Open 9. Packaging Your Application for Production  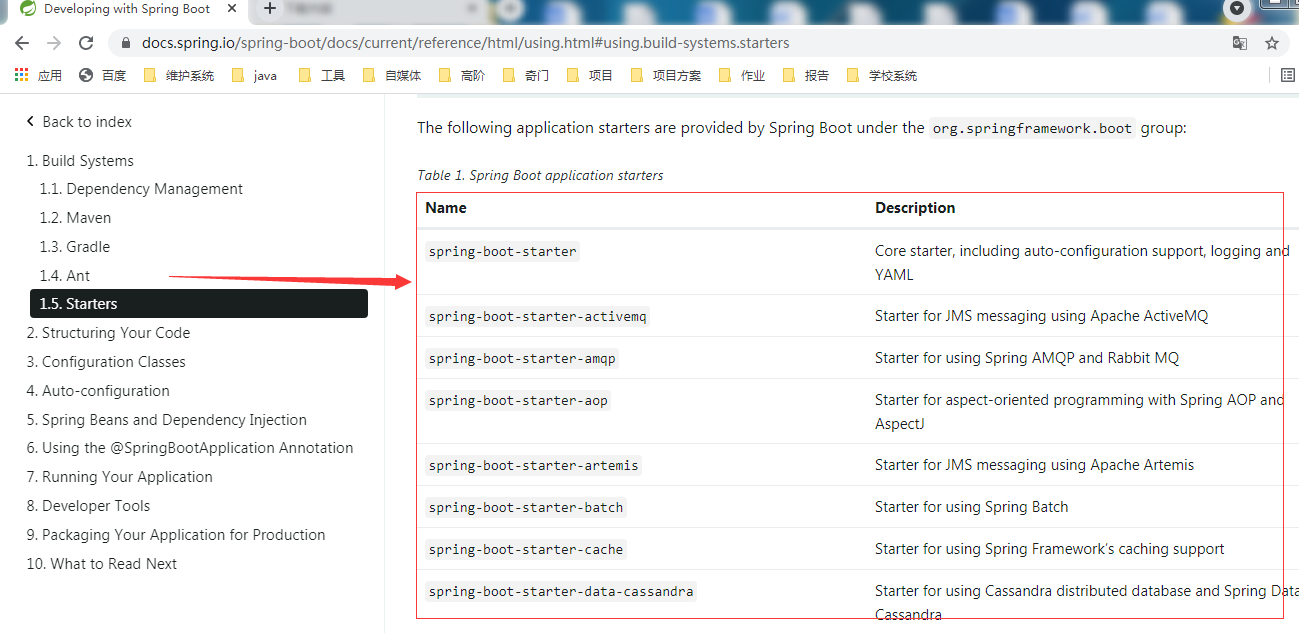point(176,535)
